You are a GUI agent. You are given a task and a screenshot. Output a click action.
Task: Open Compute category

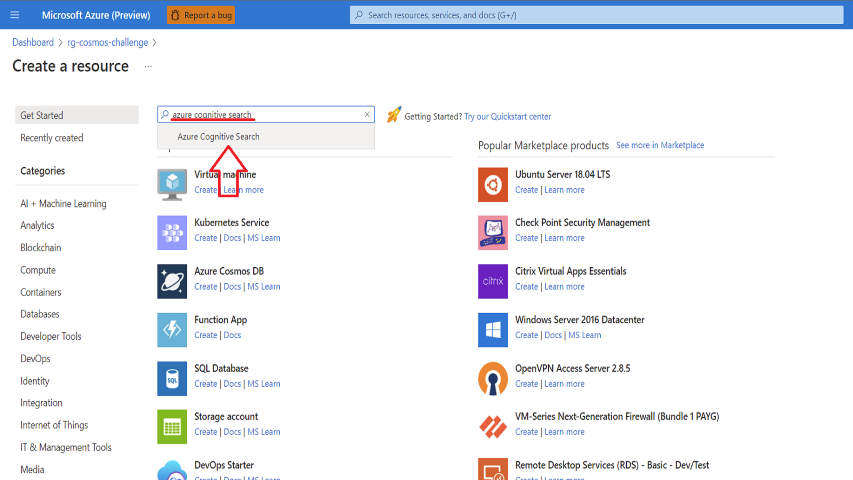coord(38,270)
